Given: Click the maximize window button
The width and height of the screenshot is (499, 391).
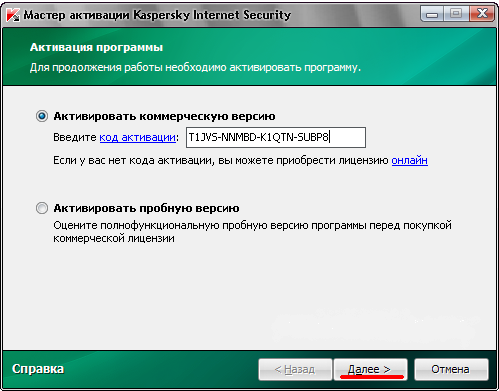Looking at the screenshot, I should pos(456,14).
